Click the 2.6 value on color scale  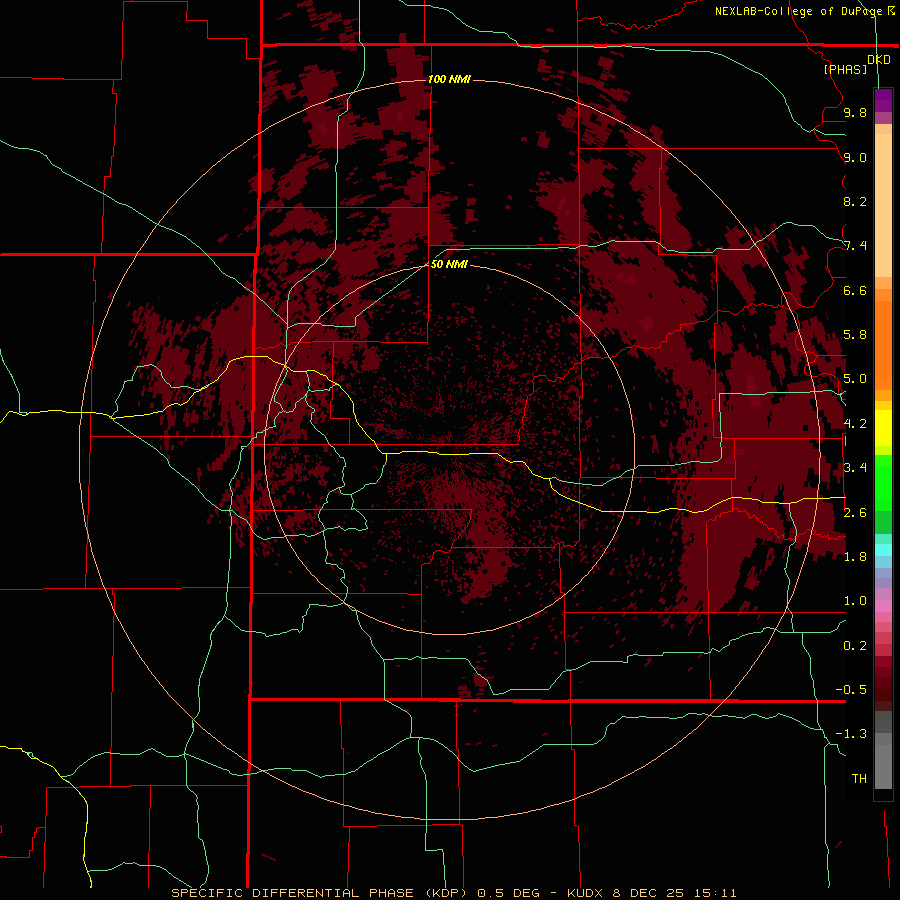click(855, 513)
